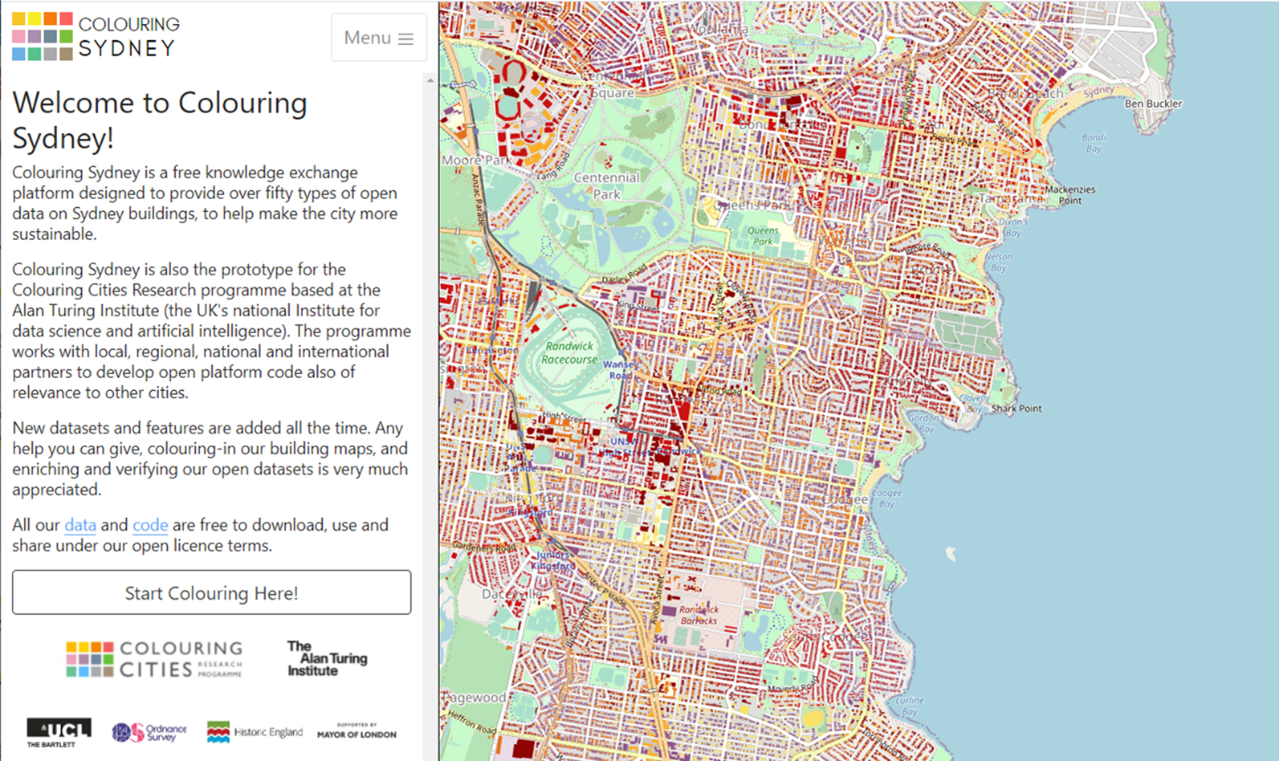The height and width of the screenshot is (761, 1279).
Task: Click the Colouring Cities Research Programme logo
Action: [x=154, y=660]
